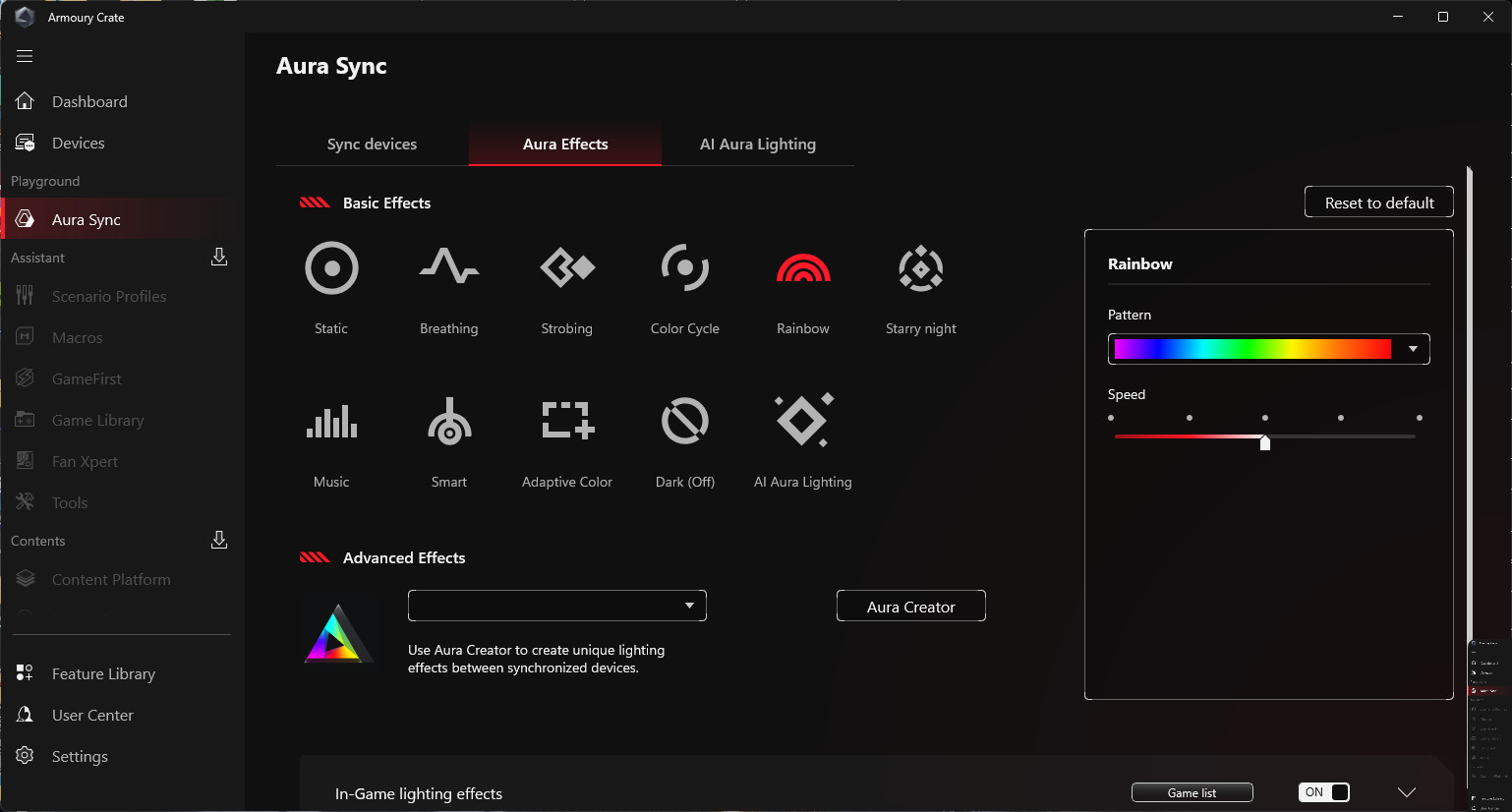Switch to the Aura Effects tab
Screen dimensions: 1512x812
coord(565,144)
